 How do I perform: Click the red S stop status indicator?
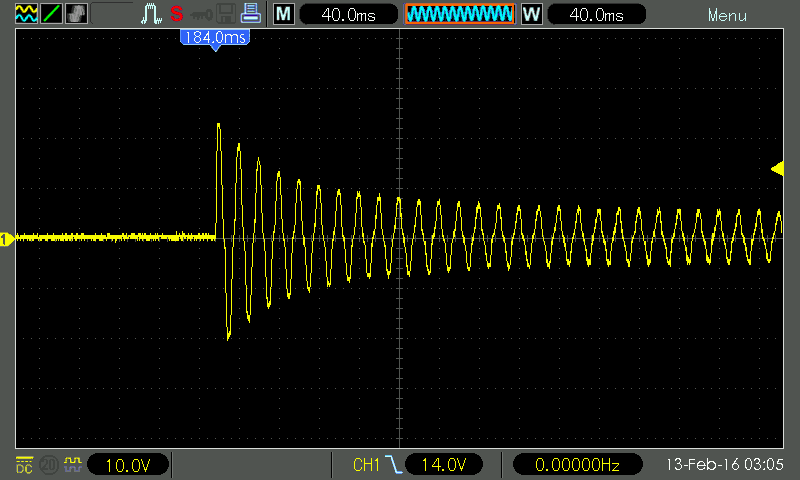pos(177,14)
